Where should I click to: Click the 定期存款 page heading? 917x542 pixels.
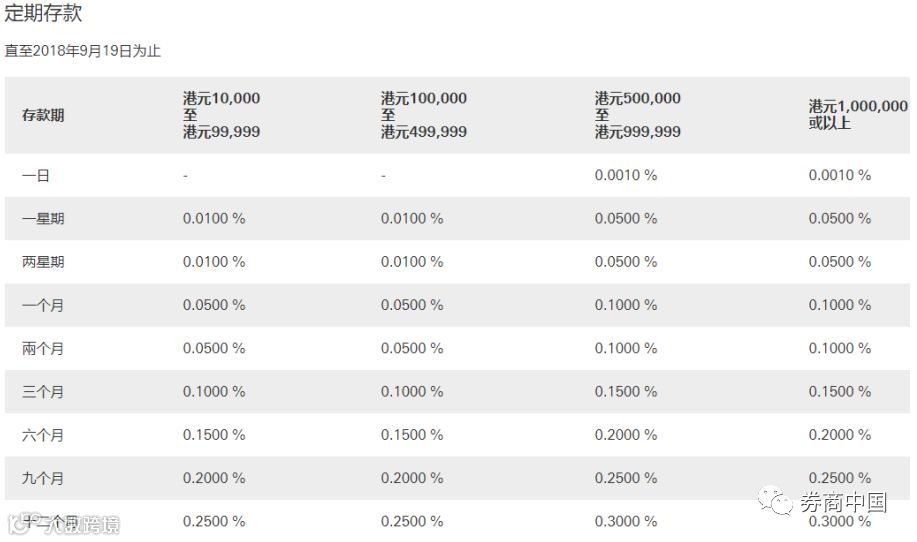click(43, 14)
